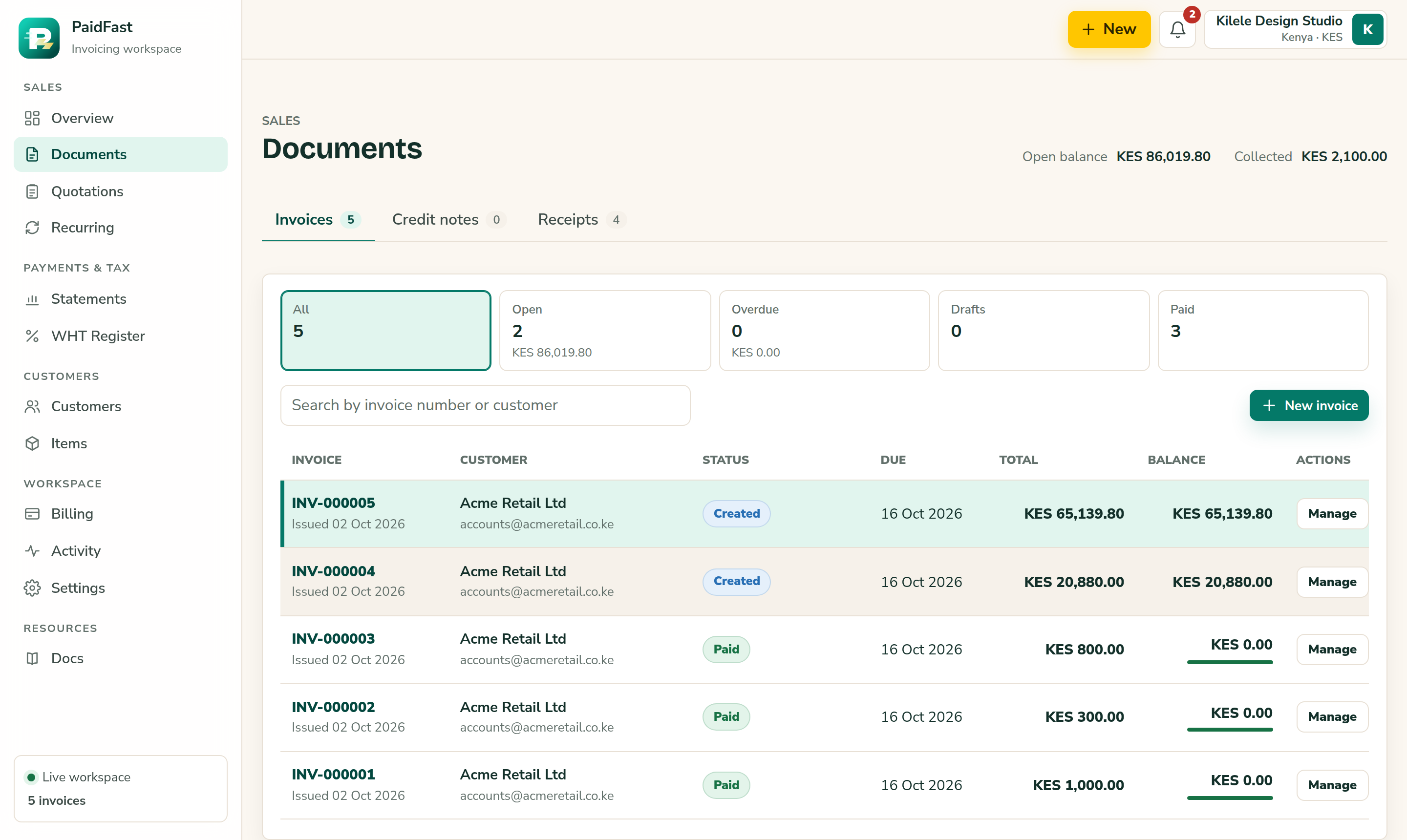Manage invoice INV-000005
Screen dimensions: 1407x840
pyautogui.click(x=1332, y=514)
